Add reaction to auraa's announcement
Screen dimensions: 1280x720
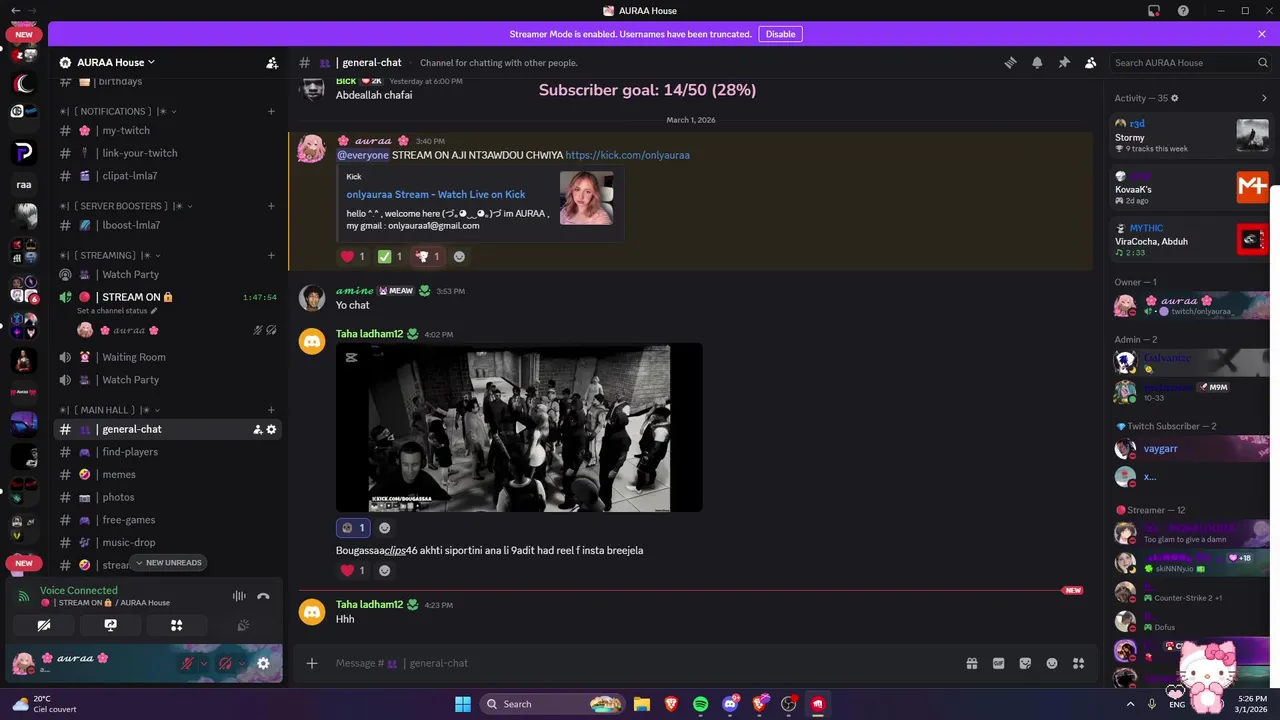(x=459, y=256)
